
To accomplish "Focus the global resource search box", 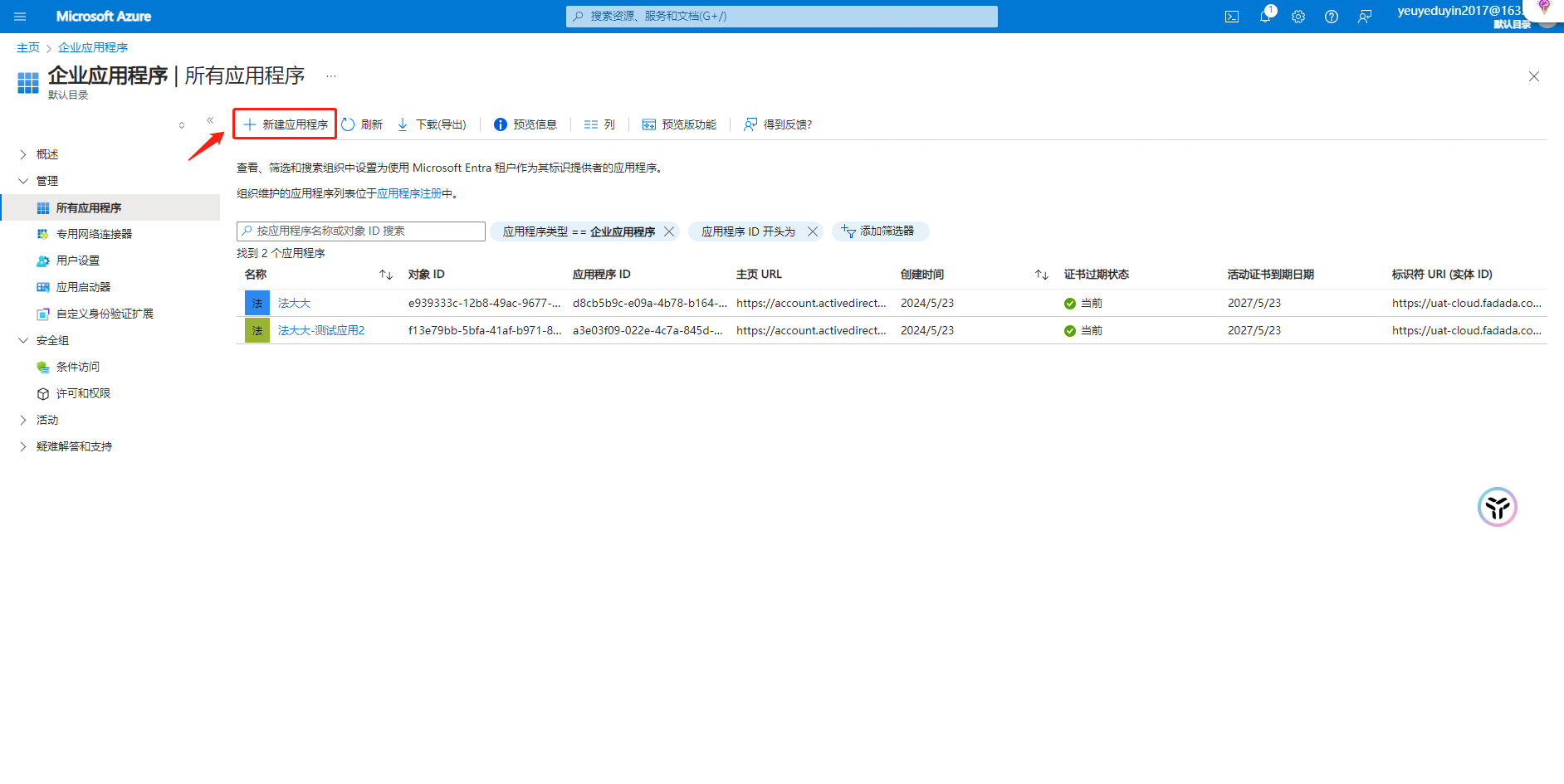I will [782, 16].
